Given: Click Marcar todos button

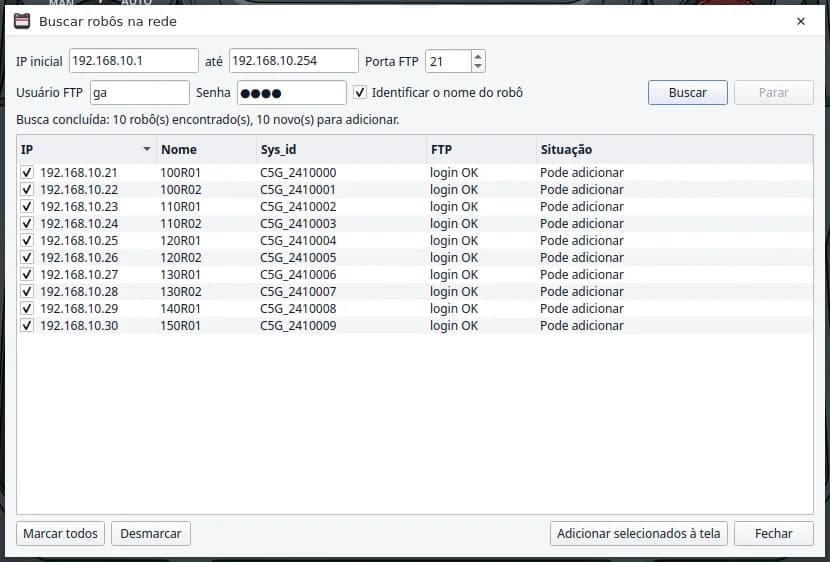Looking at the screenshot, I should tap(60, 533).
